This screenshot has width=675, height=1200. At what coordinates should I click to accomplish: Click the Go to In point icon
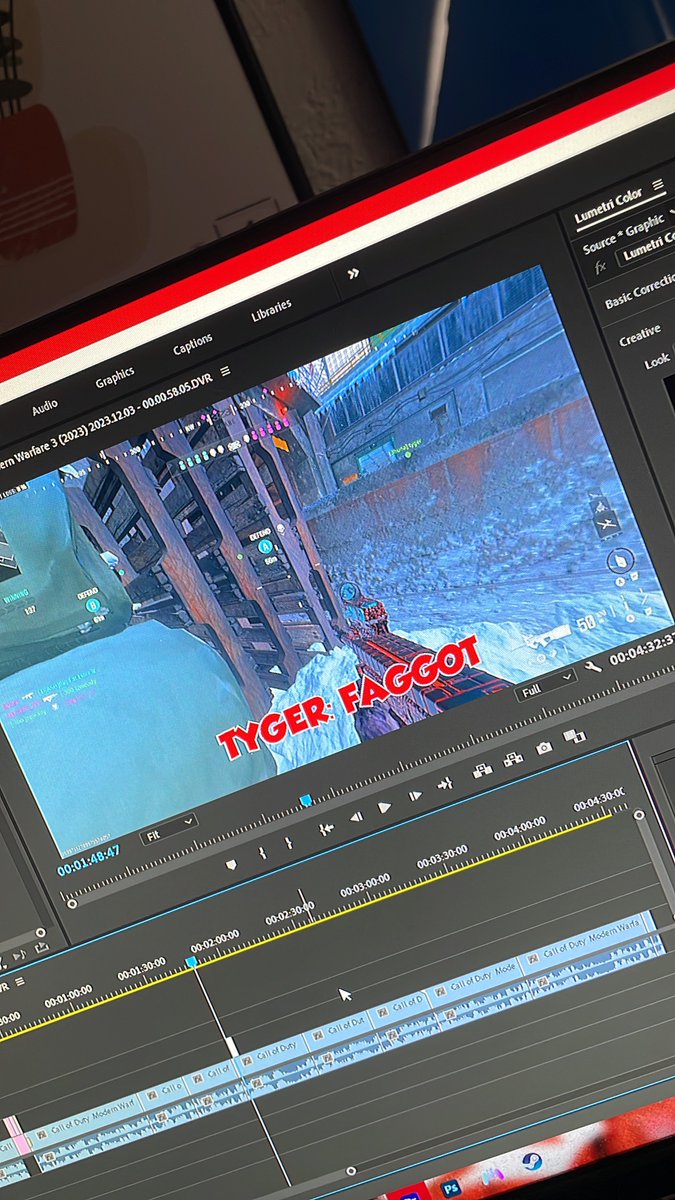point(326,828)
